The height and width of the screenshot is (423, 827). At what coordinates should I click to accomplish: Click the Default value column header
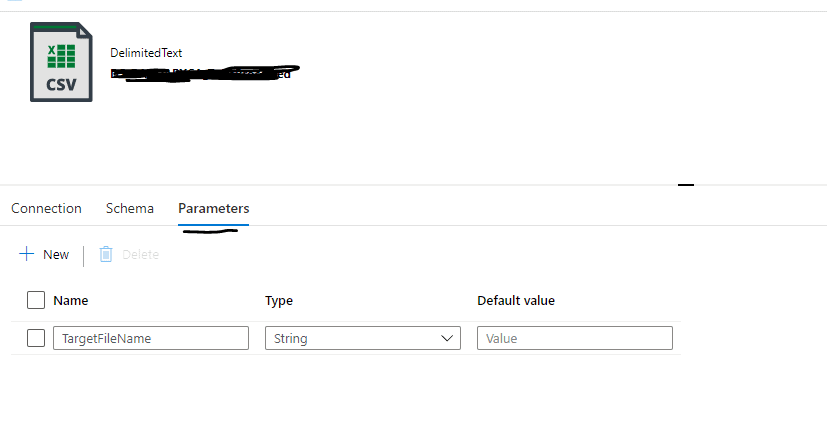point(516,300)
